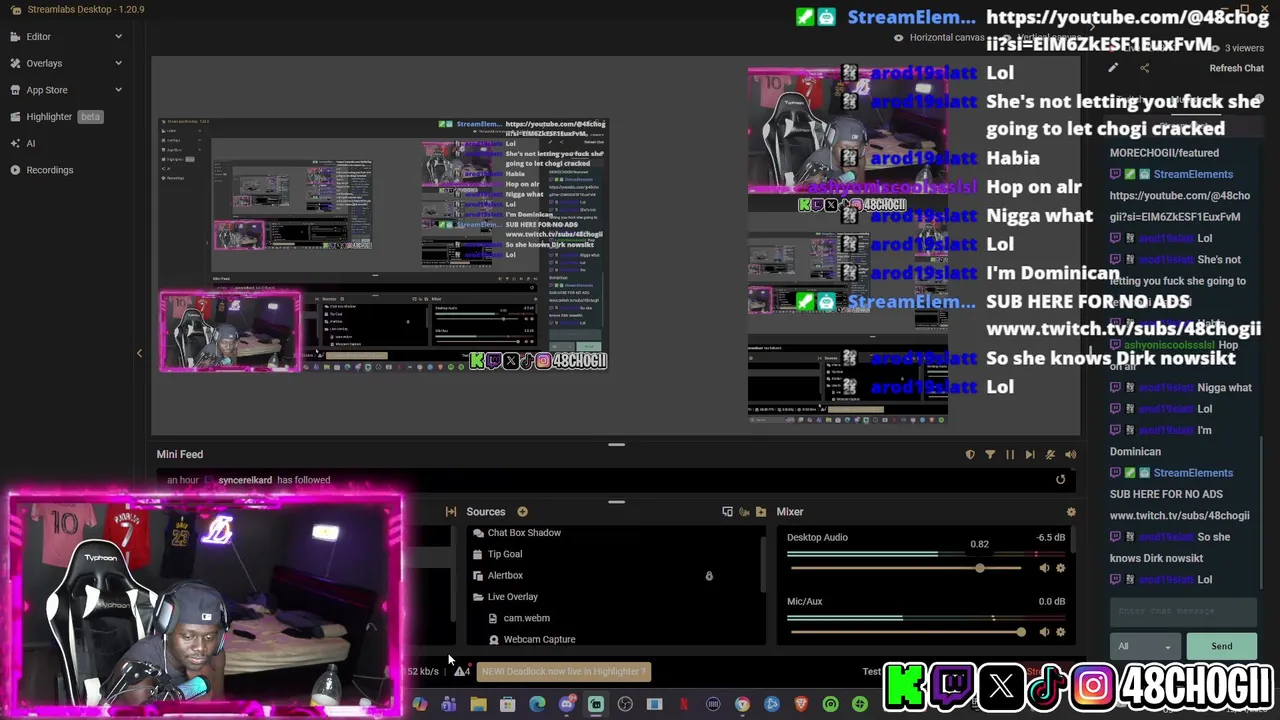Open OBS Studio from the taskbar
The width and height of the screenshot is (1280, 720).
point(625,705)
